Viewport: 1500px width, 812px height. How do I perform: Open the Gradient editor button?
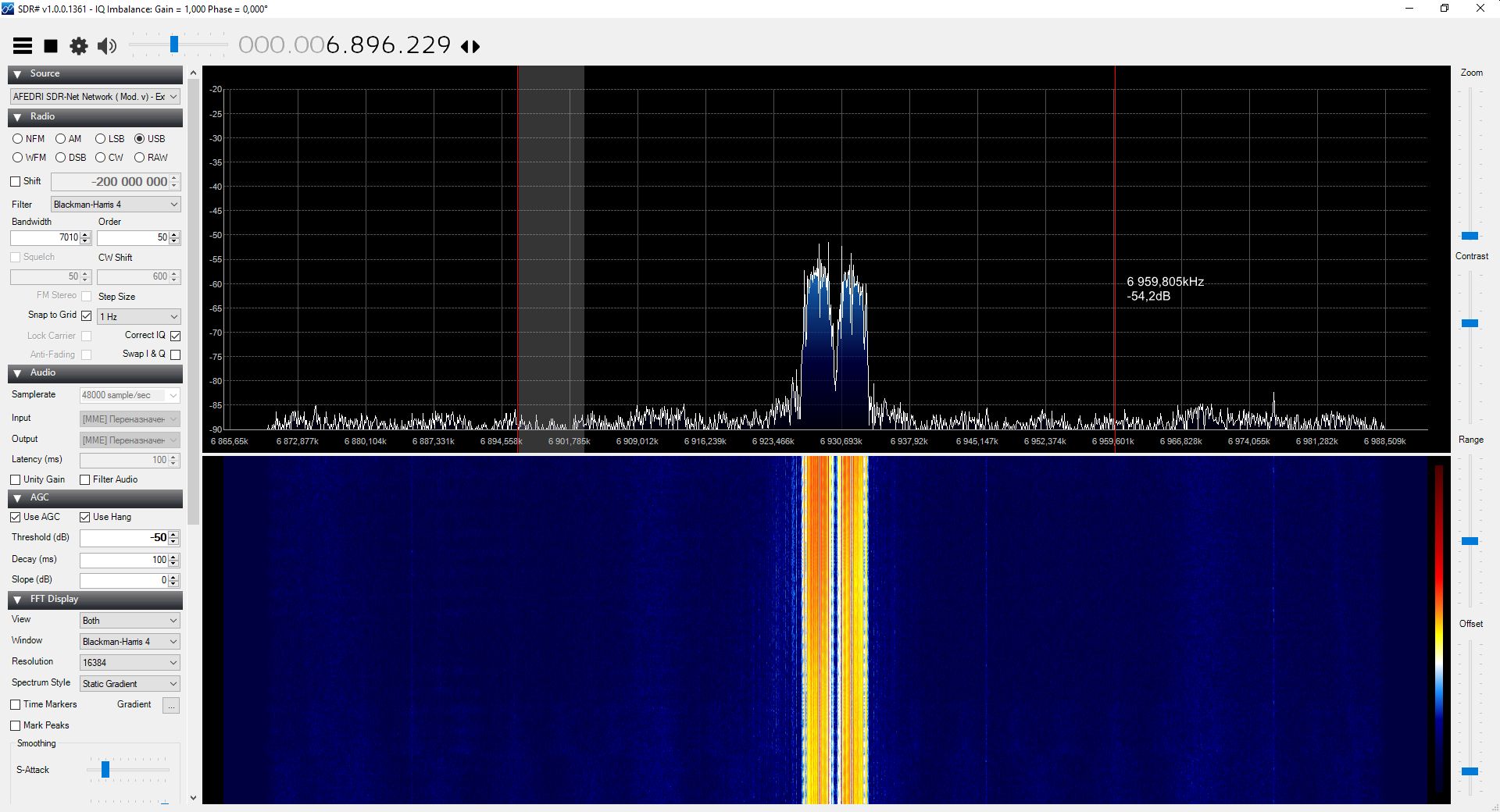pos(171,706)
